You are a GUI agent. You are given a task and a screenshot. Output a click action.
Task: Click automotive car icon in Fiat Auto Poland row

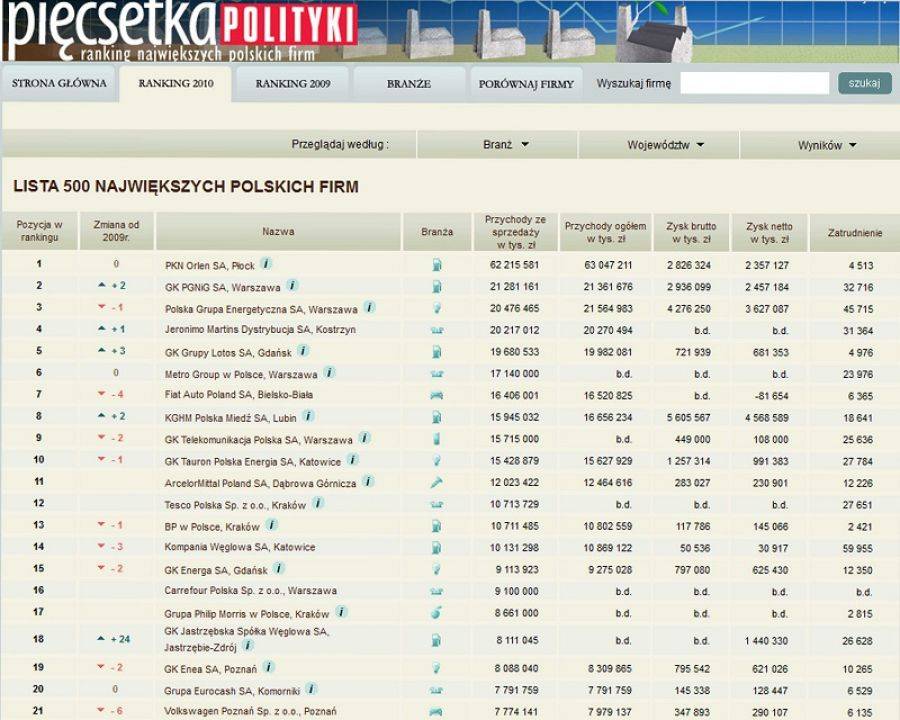tap(437, 395)
